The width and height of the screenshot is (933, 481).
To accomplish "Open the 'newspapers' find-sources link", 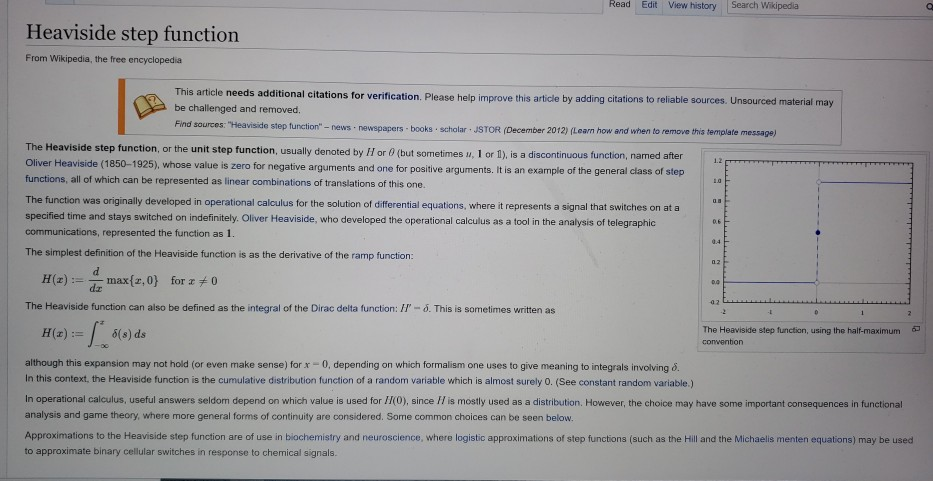I will coord(381,128).
